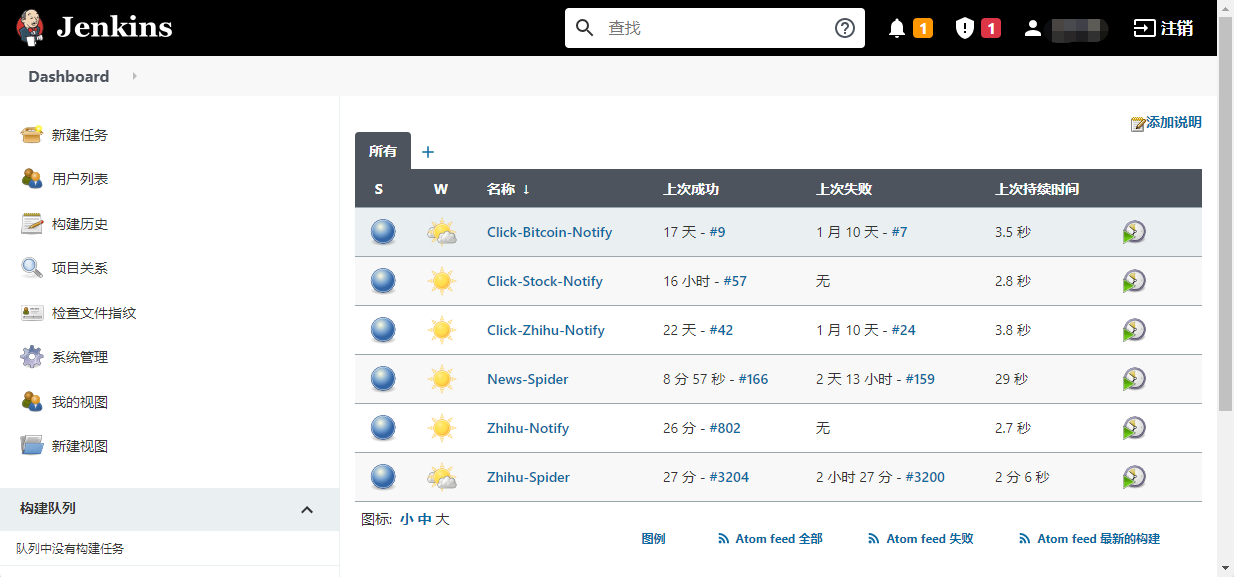The width and height of the screenshot is (1234, 577).
Task: Expand the Dashboard breadcrumb arrow
Action: coord(135,76)
